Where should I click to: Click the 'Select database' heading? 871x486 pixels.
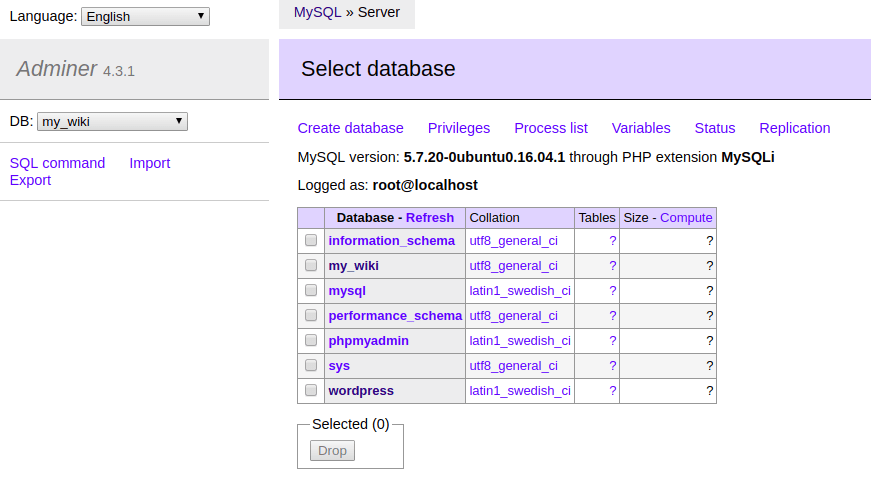point(378,69)
